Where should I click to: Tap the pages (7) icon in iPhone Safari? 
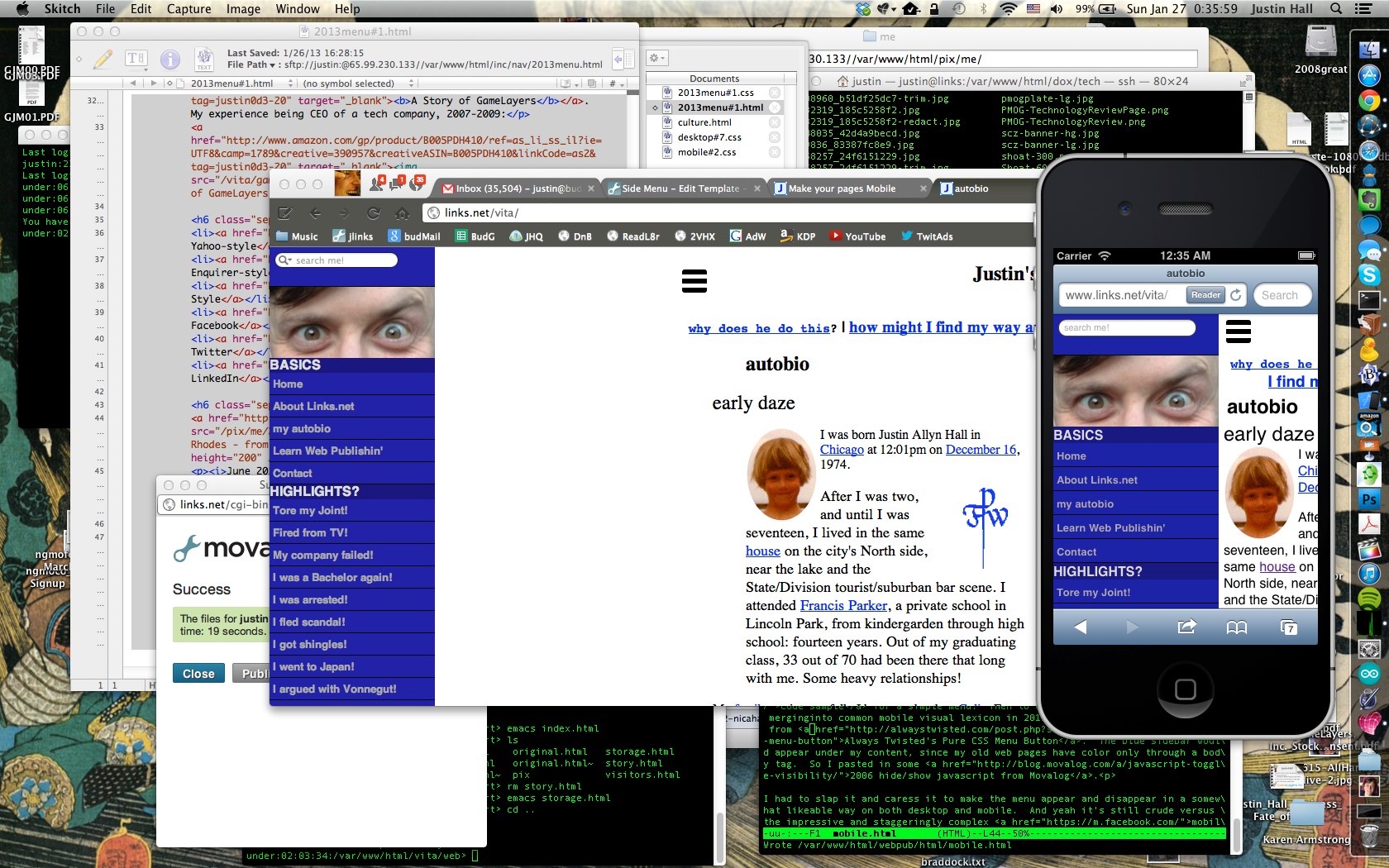tap(1288, 627)
